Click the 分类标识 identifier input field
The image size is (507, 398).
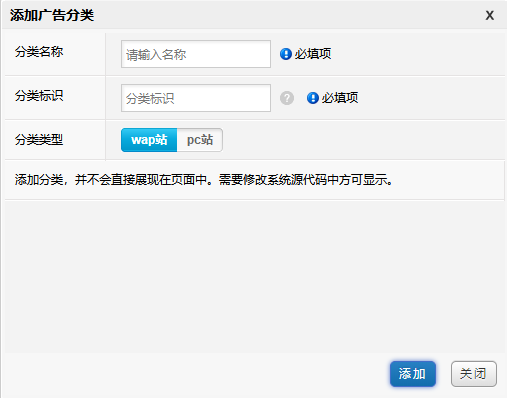196,98
